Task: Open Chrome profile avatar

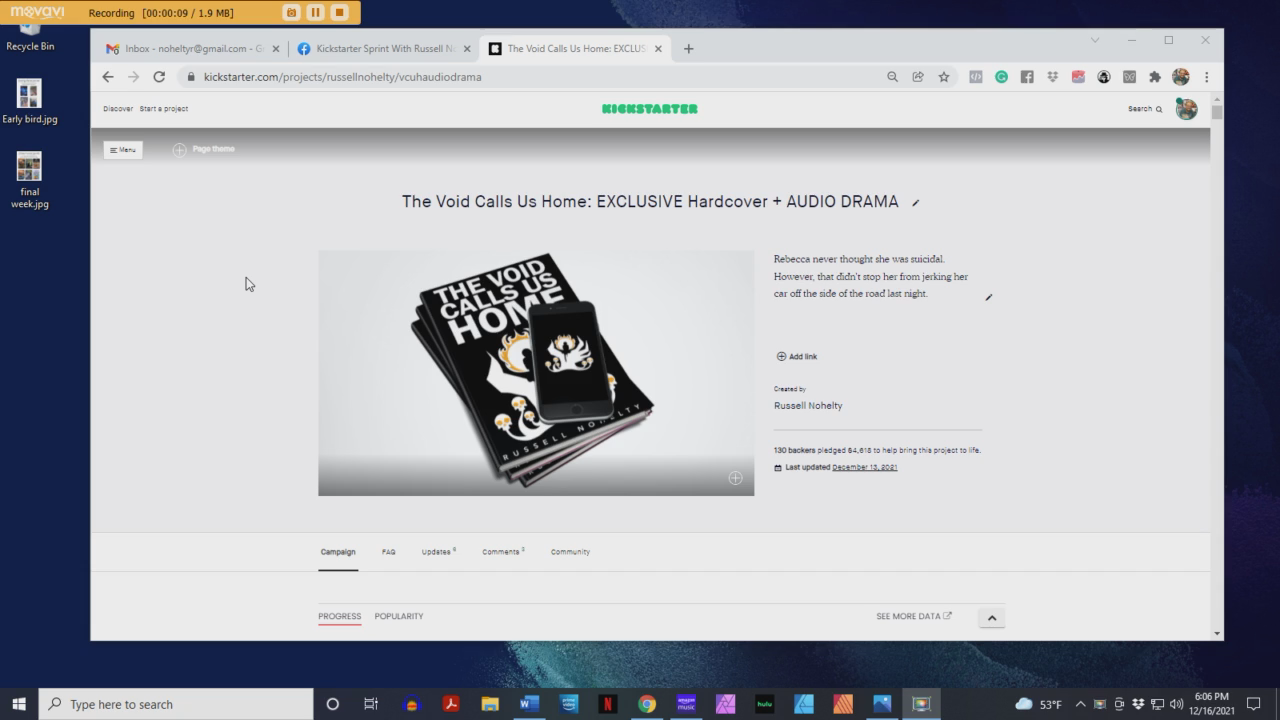Action: point(1181,77)
